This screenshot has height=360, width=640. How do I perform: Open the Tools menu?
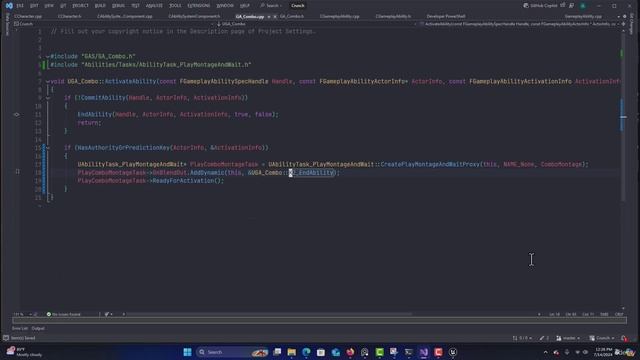[x=175, y=6]
